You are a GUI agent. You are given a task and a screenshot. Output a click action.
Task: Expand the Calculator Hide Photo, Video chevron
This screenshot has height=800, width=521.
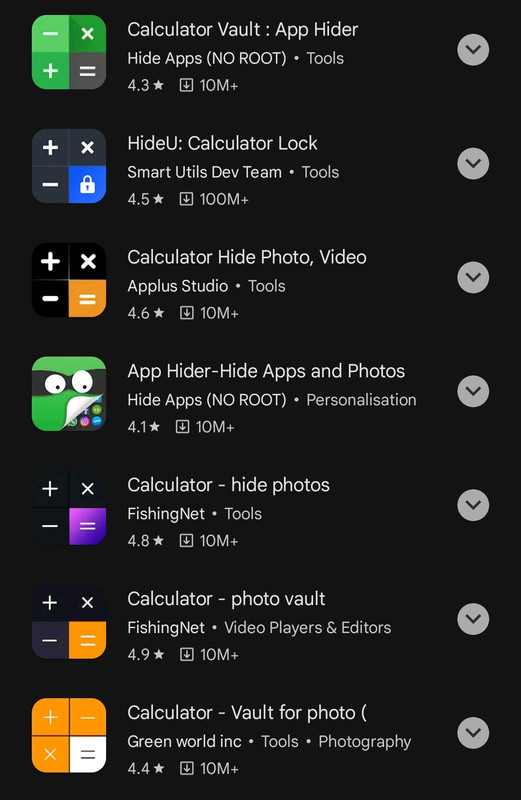[x=473, y=277]
